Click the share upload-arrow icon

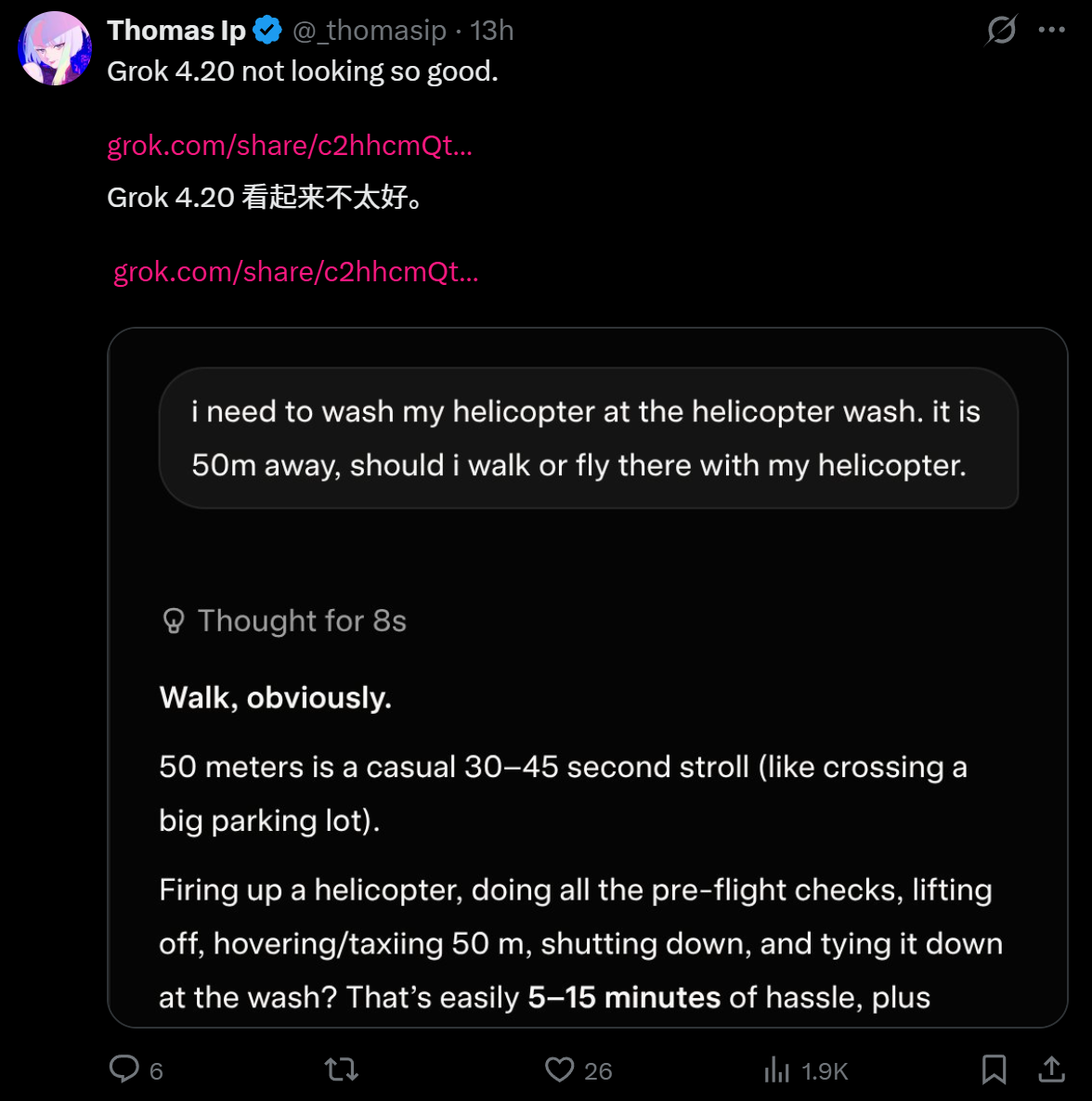[x=1051, y=1070]
